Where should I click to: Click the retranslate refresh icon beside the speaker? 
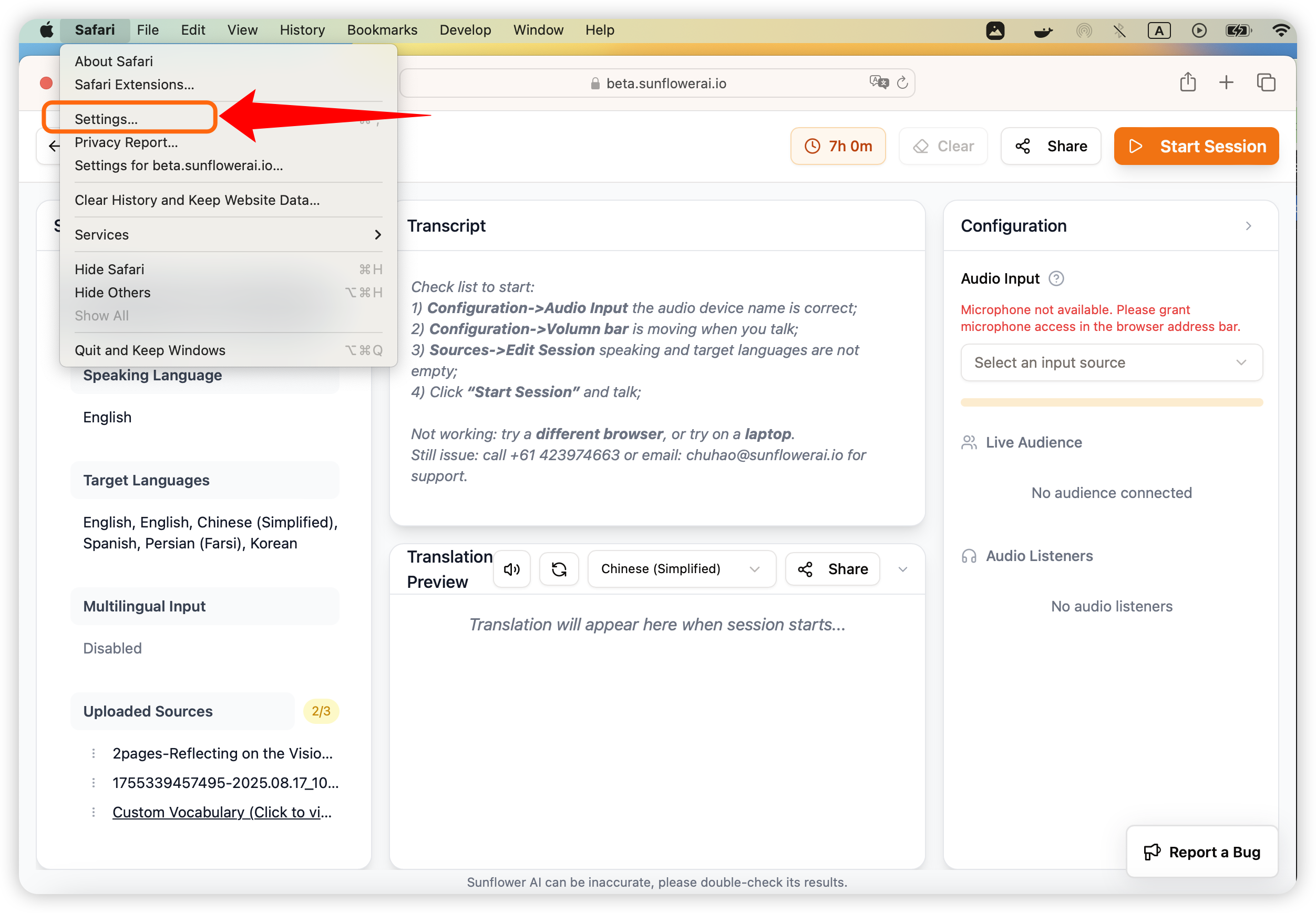click(x=559, y=568)
